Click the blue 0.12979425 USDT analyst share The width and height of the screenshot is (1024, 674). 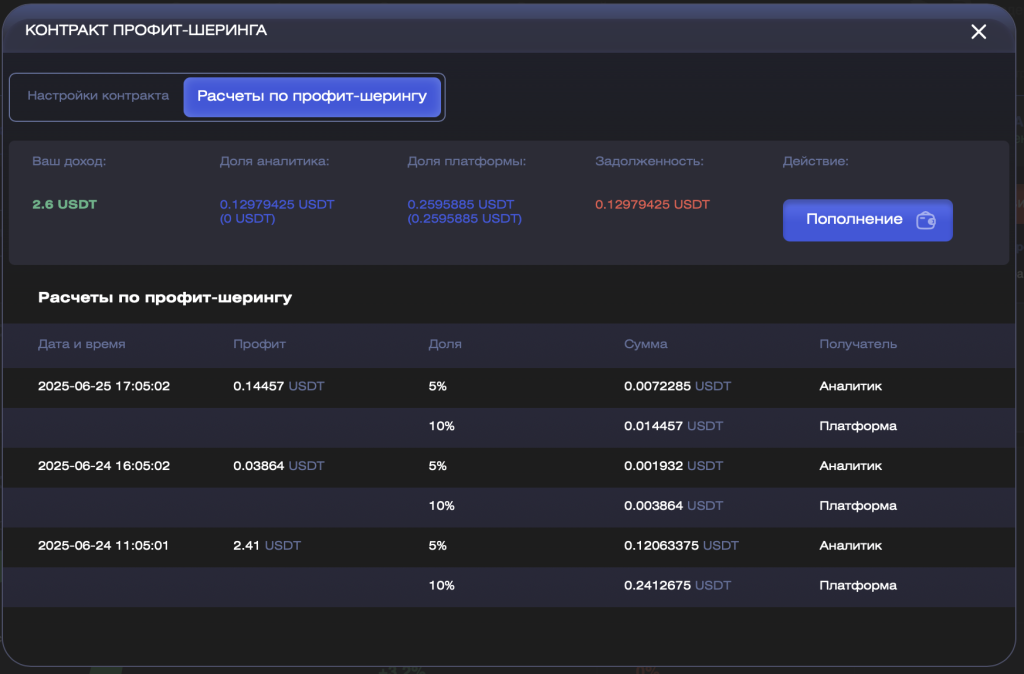point(277,204)
